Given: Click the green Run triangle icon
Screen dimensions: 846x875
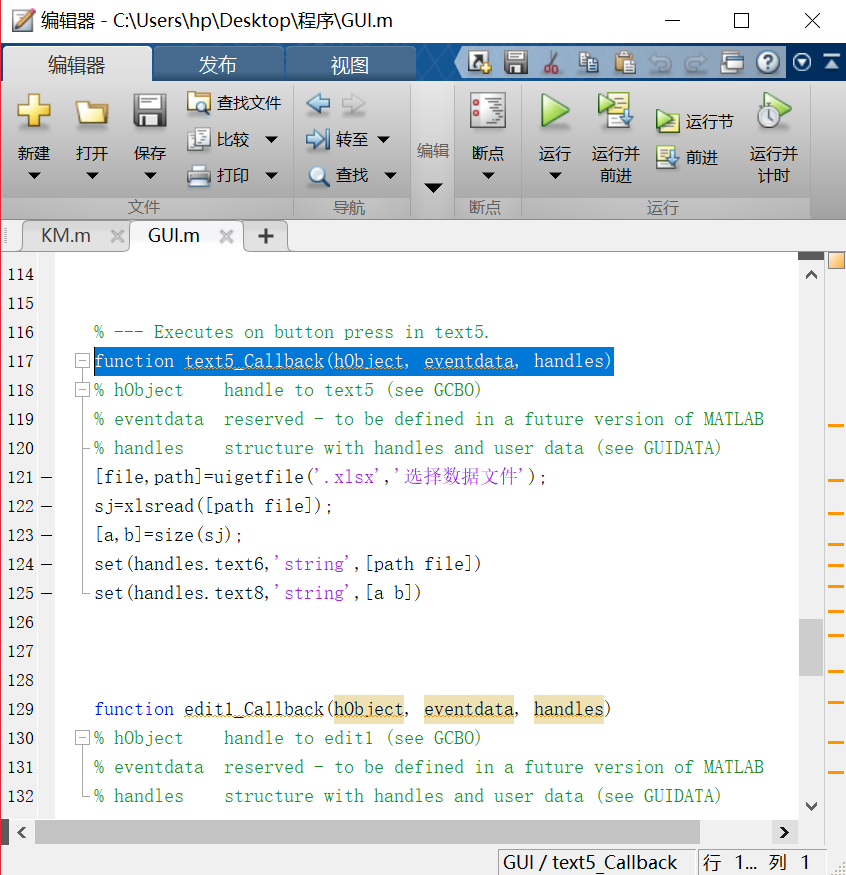Looking at the screenshot, I should [555, 110].
